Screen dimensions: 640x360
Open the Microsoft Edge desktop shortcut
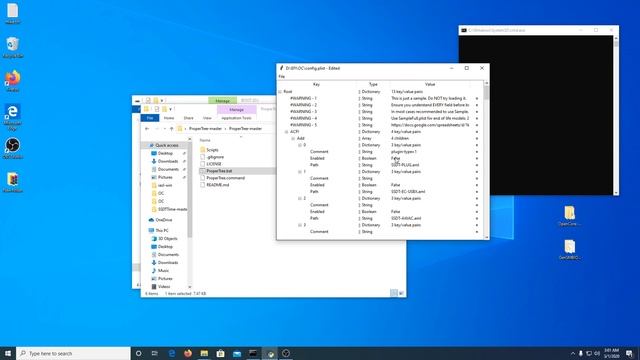13,116
